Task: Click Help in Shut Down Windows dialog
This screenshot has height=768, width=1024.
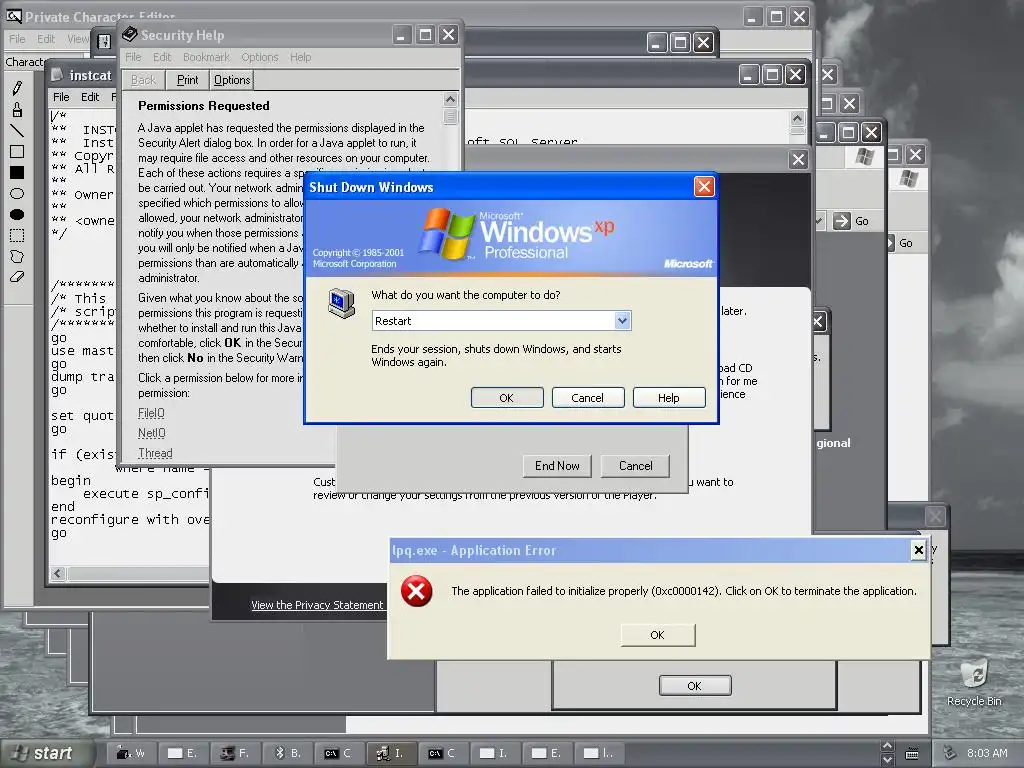Action: (x=669, y=398)
